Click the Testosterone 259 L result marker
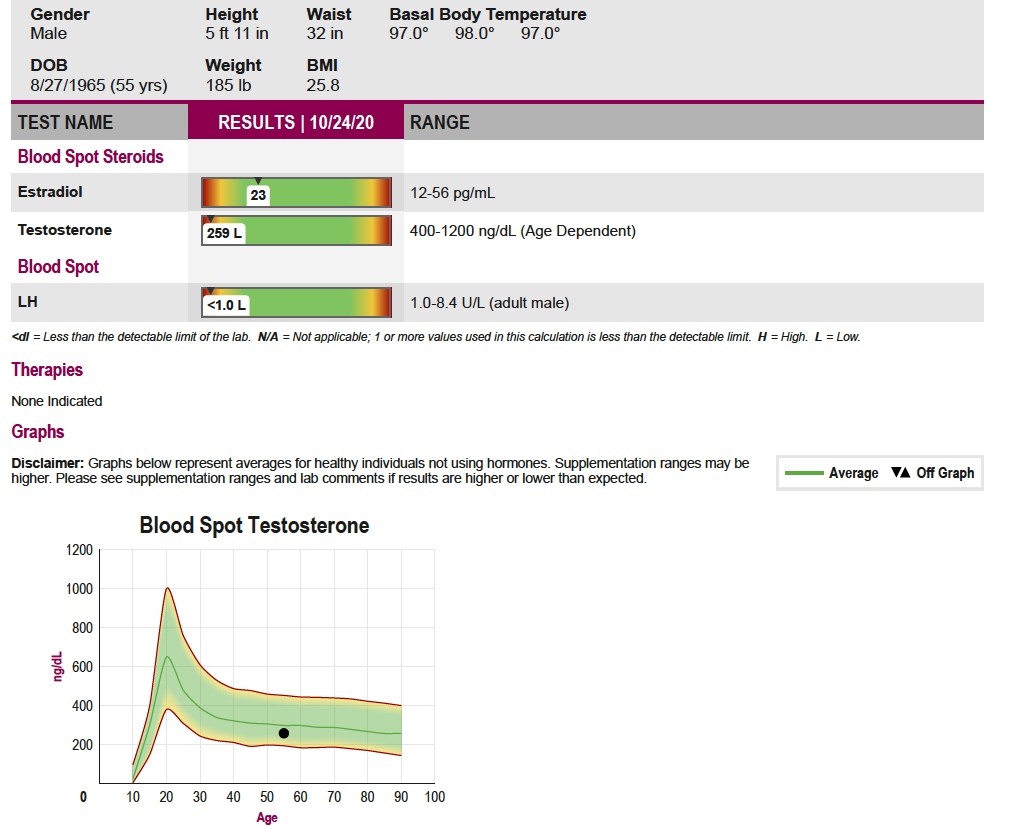This screenshot has height=829, width=1011. [225, 234]
